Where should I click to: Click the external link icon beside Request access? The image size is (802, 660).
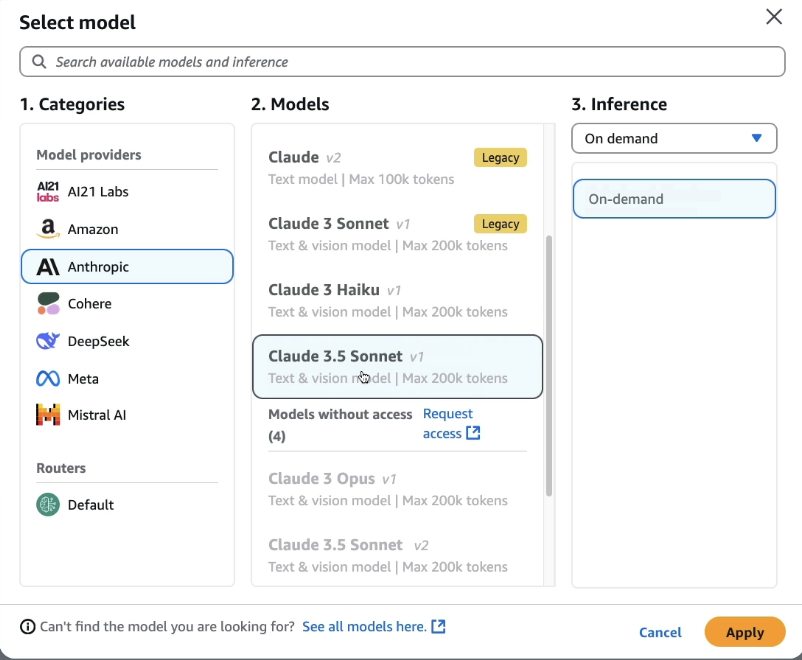[473, 433]
